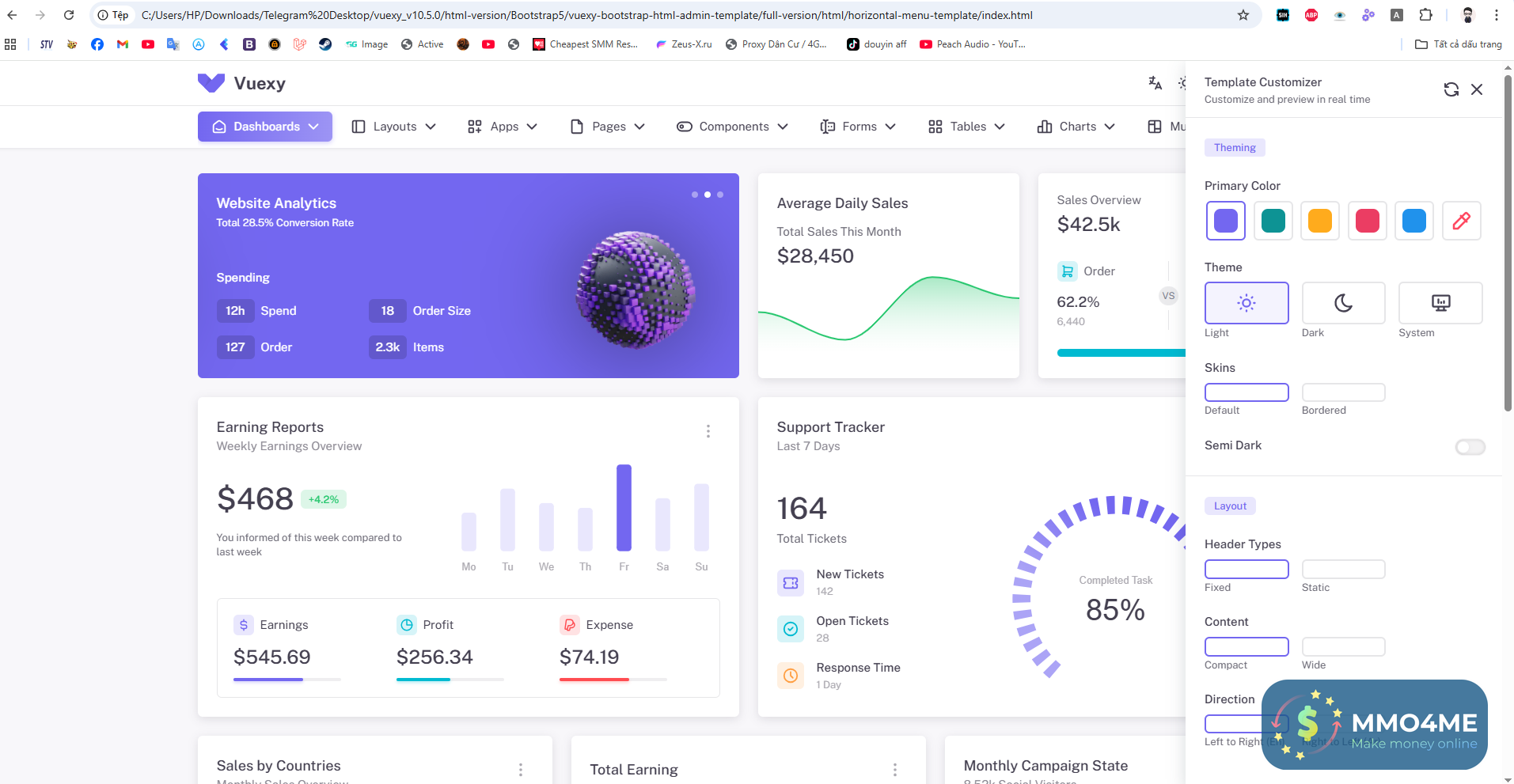This screenshot has width=1514, height=784.
Task: Click the Earnings dollar icon
Action: [244, 625]
